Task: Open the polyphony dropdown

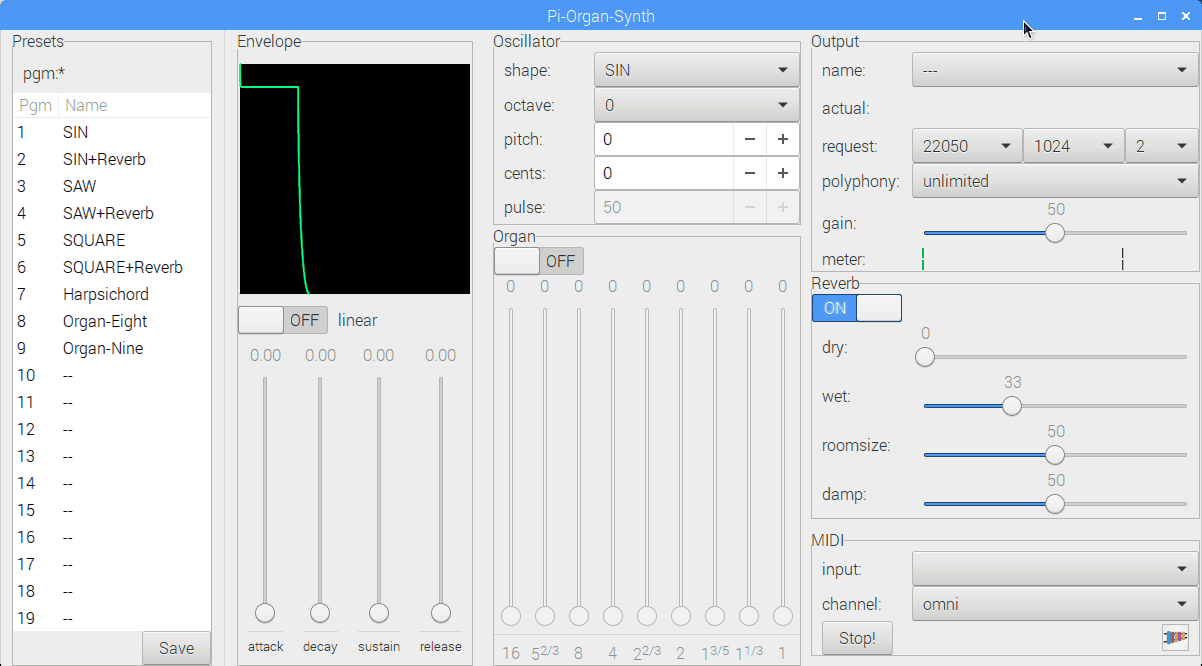Action: click(x=1055, y=181)
